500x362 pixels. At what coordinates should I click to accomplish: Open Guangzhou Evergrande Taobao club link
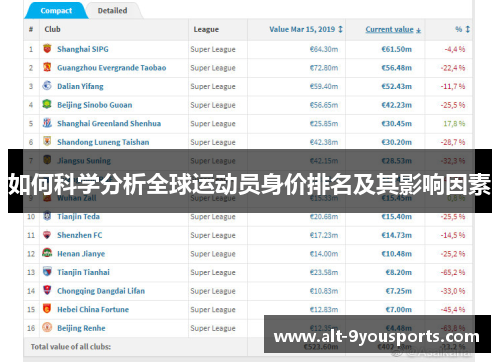click(x=112, y=68)
